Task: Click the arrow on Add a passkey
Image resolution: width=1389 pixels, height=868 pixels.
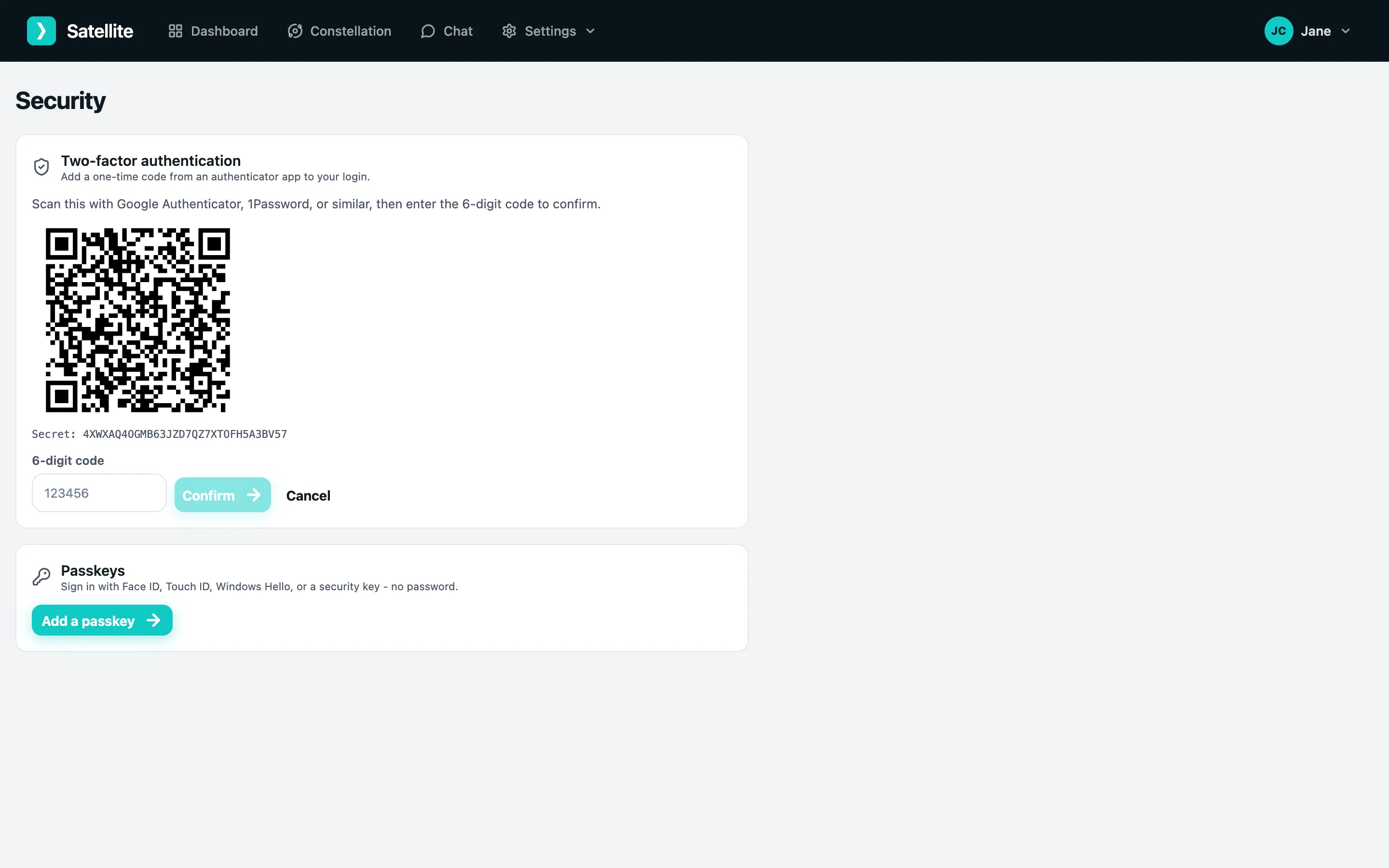Action: coord(153,621)
